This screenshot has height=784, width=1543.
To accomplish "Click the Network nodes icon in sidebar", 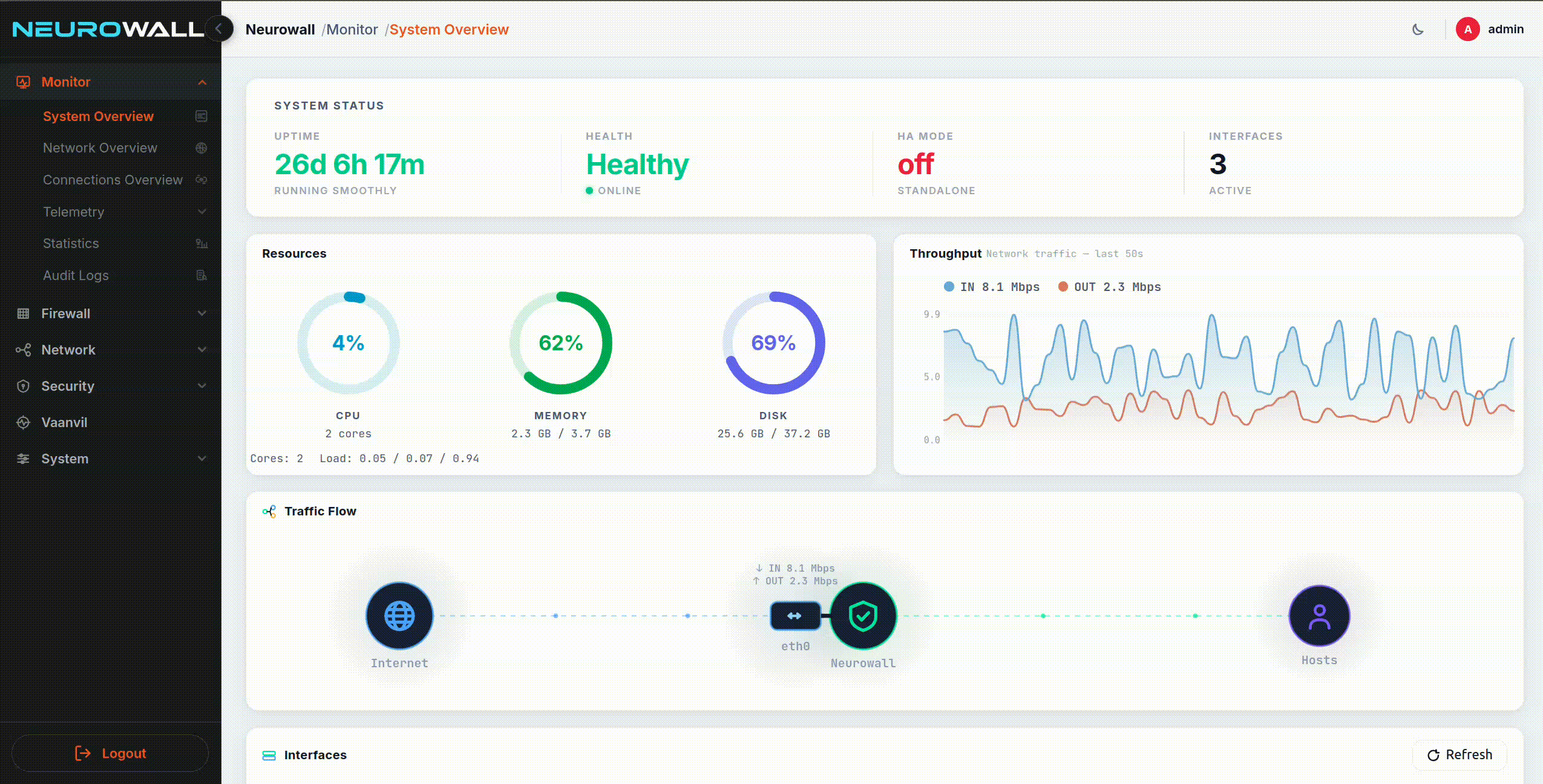I will (x=23, y=350).
